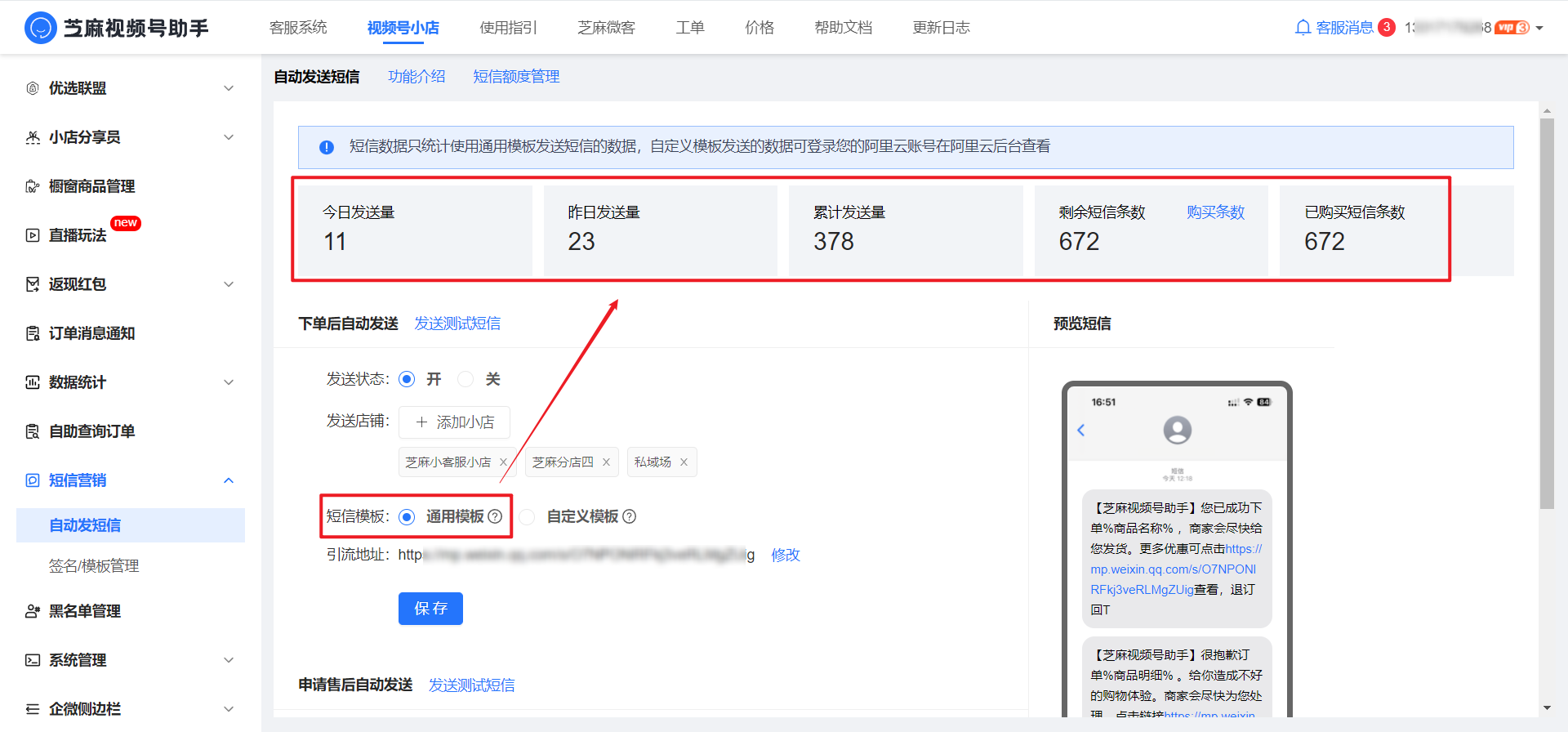Remove the 芝麻小客服小店 shop tag
The width and height of the screenshot is (1568, 732).
tap(504, 462)
